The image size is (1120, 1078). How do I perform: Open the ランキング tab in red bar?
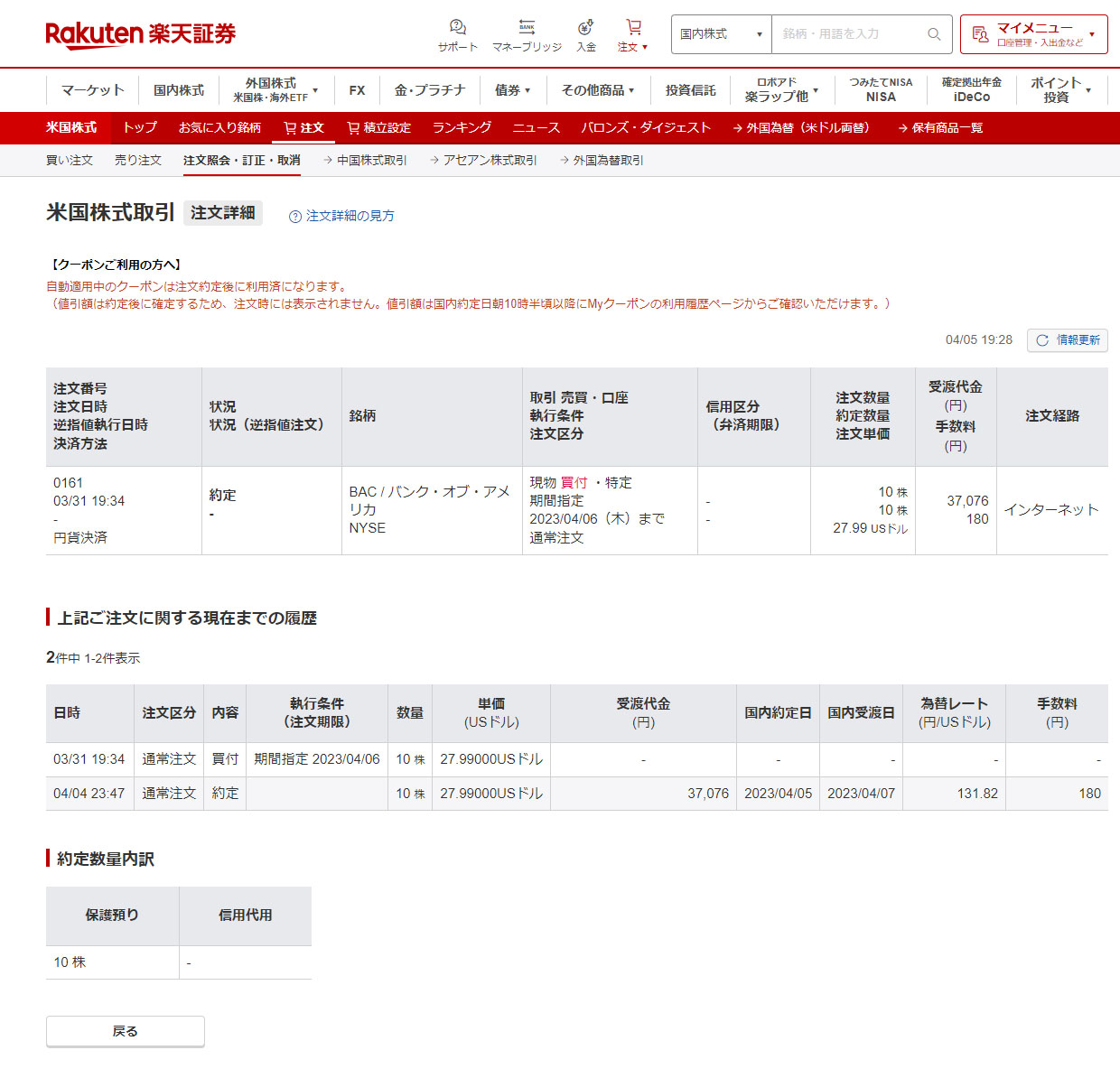pos(462,128)
